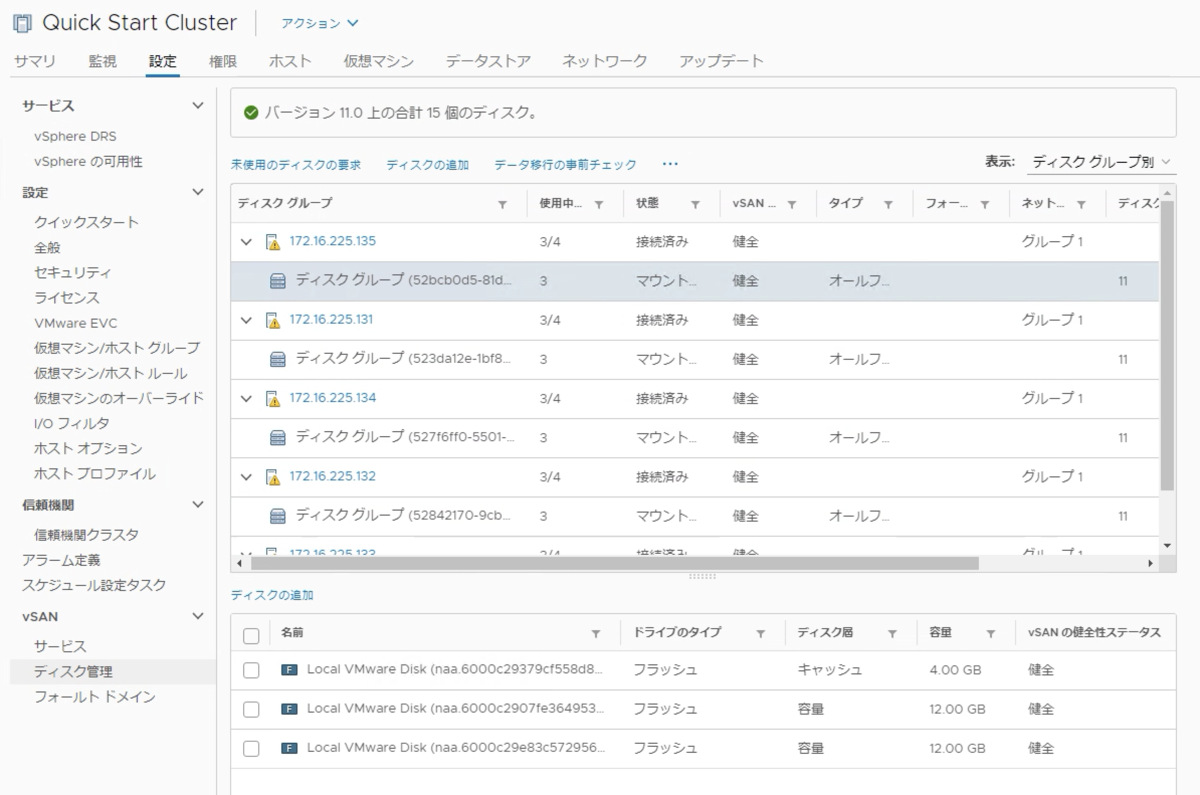
Task: Click the flash disk icon of naa.6000c29e83c572956
Action: click(290, 748)
